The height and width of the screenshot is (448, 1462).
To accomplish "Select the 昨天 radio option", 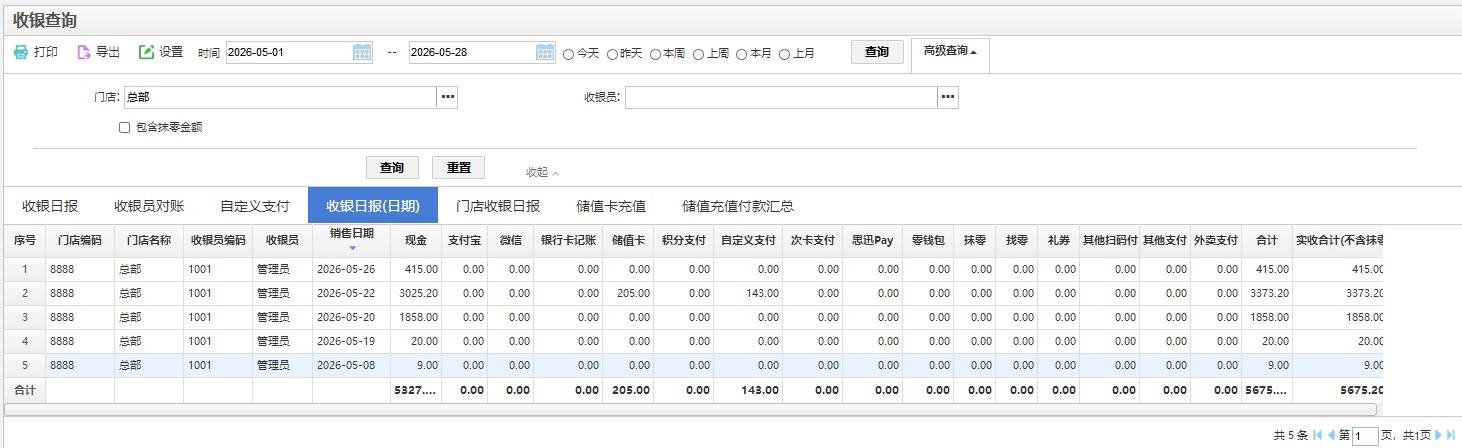I will tap(612, 54).
